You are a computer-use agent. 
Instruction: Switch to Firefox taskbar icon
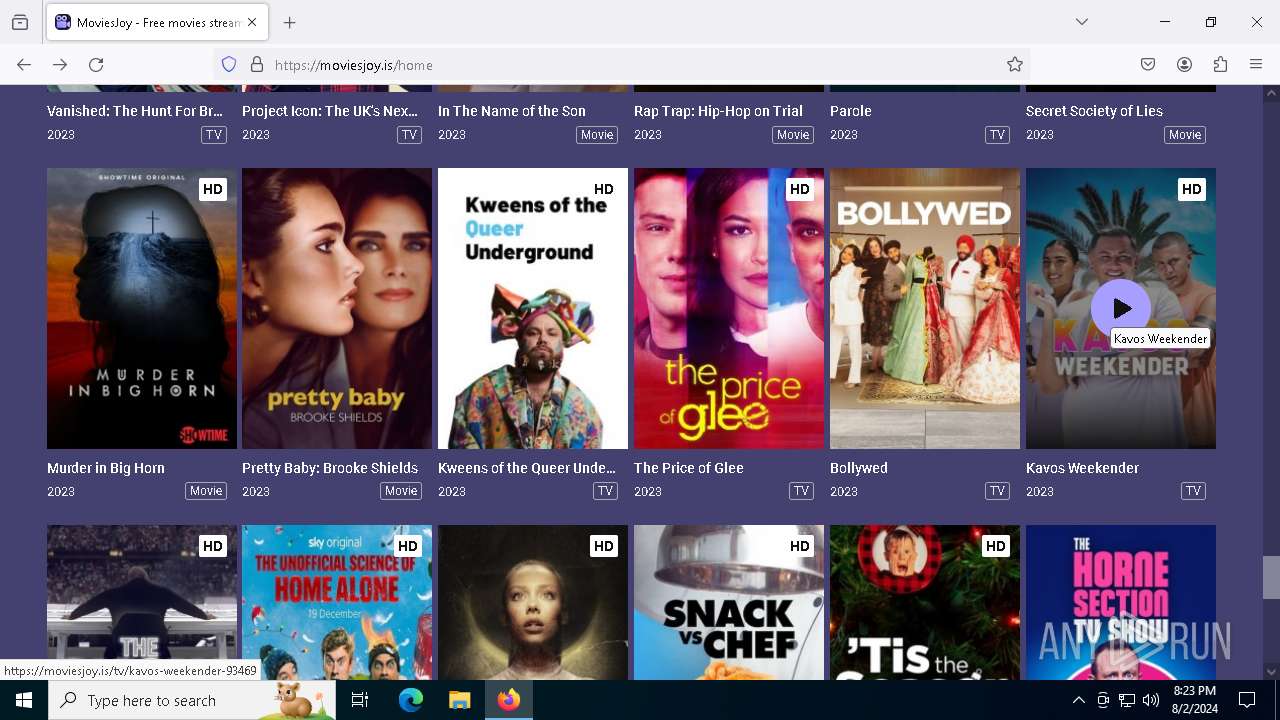509,700
